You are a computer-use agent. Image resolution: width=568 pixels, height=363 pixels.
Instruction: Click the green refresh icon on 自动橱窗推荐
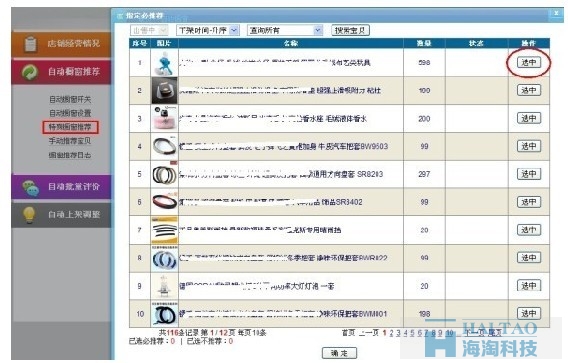[x=30, y=72]
